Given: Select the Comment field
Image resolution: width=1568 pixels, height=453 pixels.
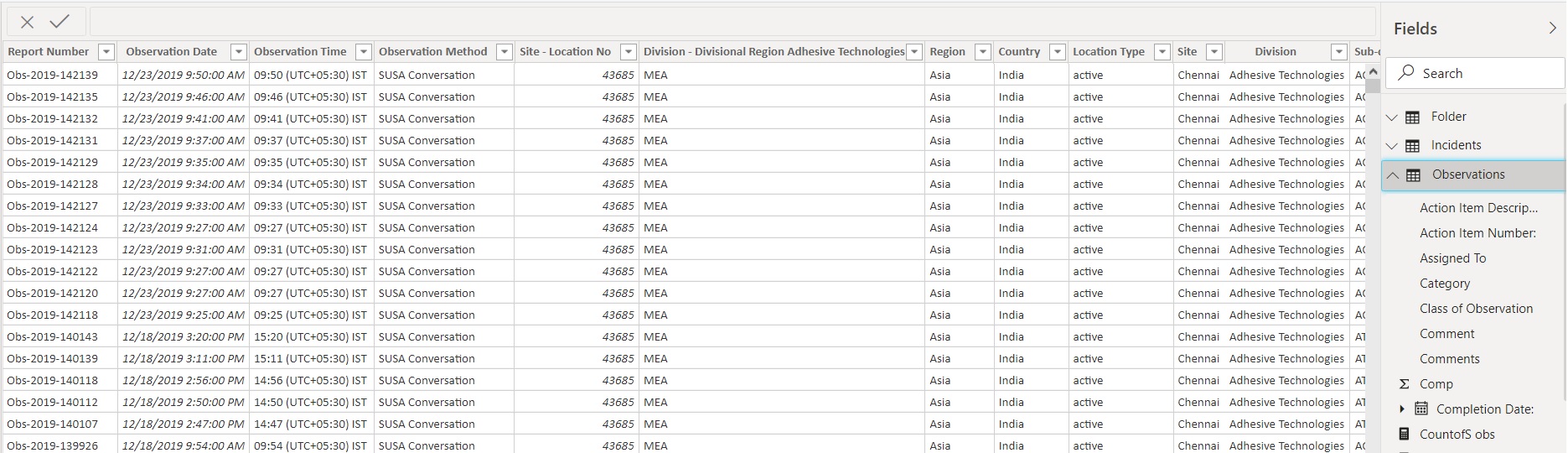Looking at the screenshot, I should pos(1446,334).
